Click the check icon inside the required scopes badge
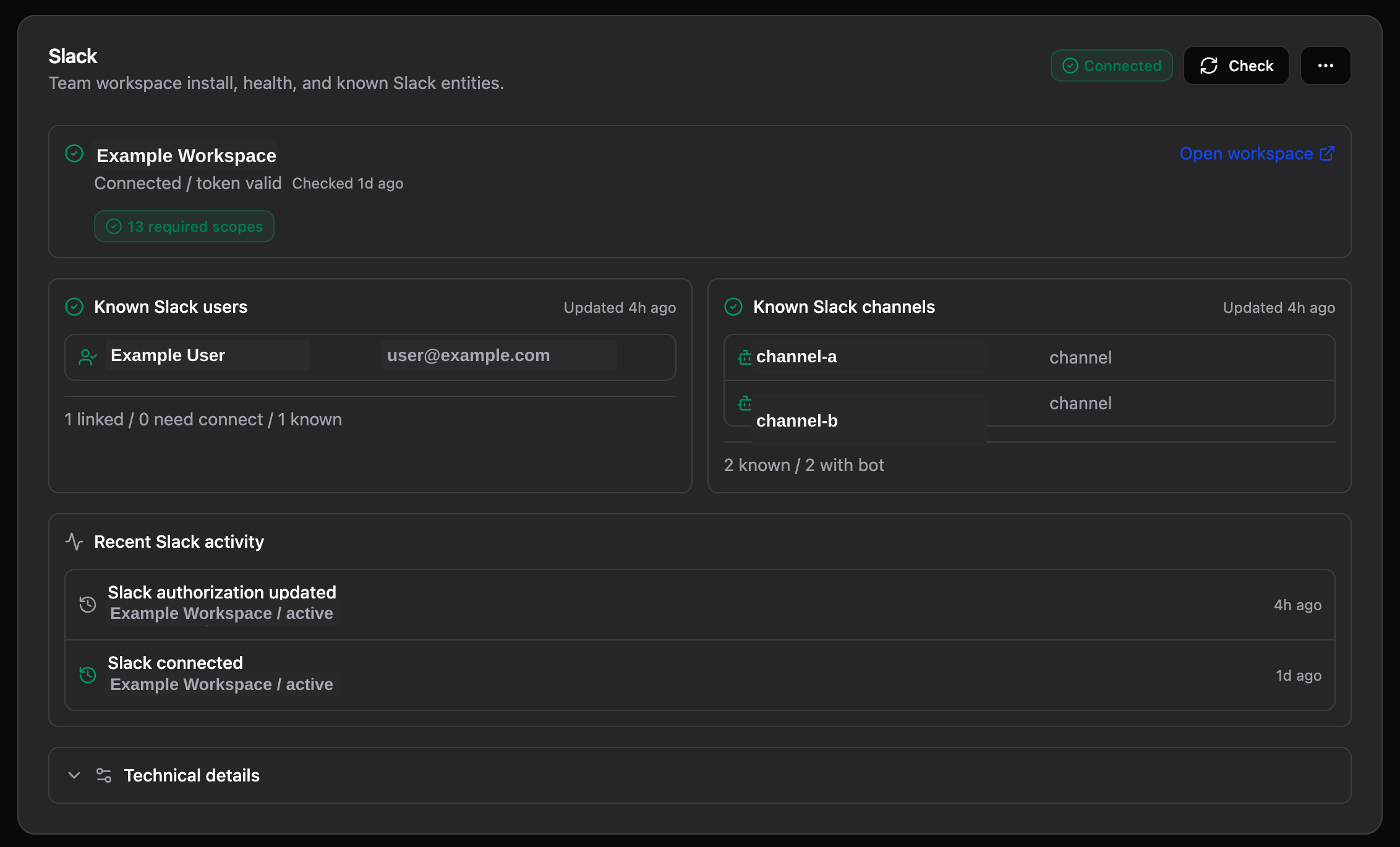This screenshot has height=847, width=1400. pos(114,226)
